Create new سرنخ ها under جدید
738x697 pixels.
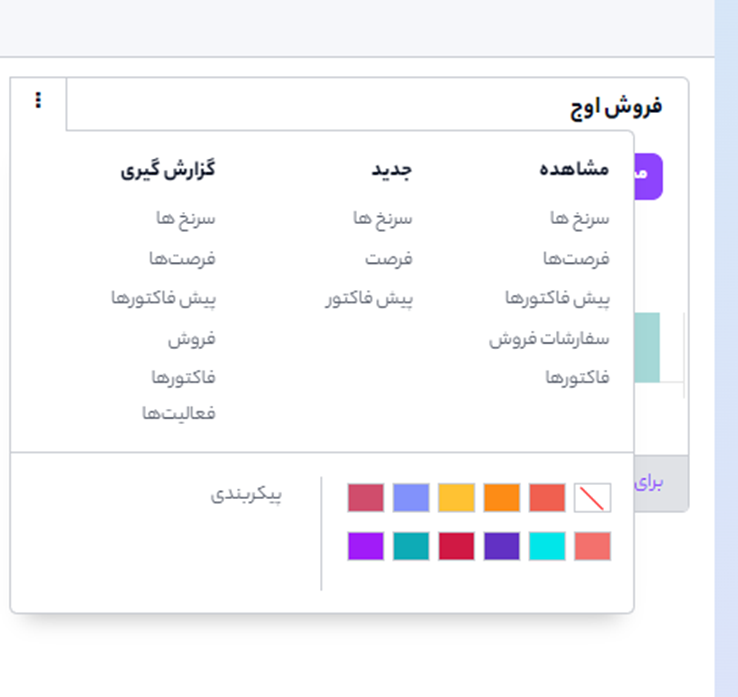[x=382, y=218]
